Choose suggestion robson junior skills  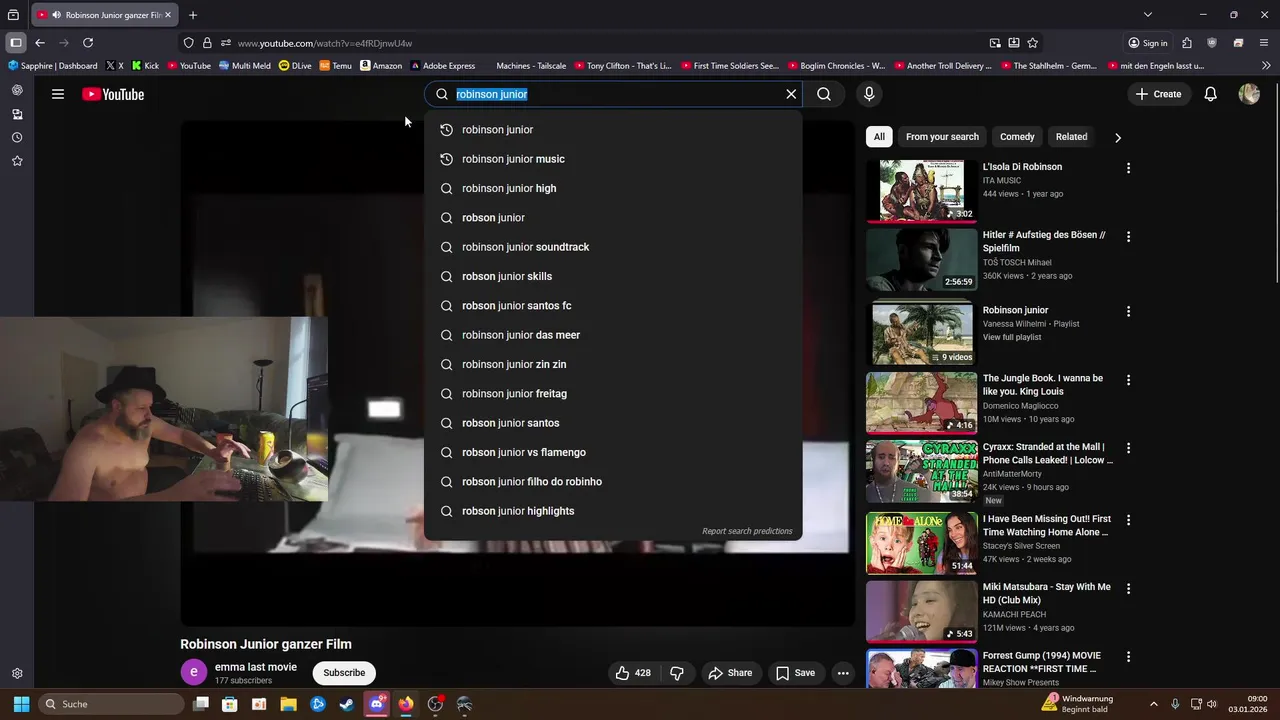[613, 276]
